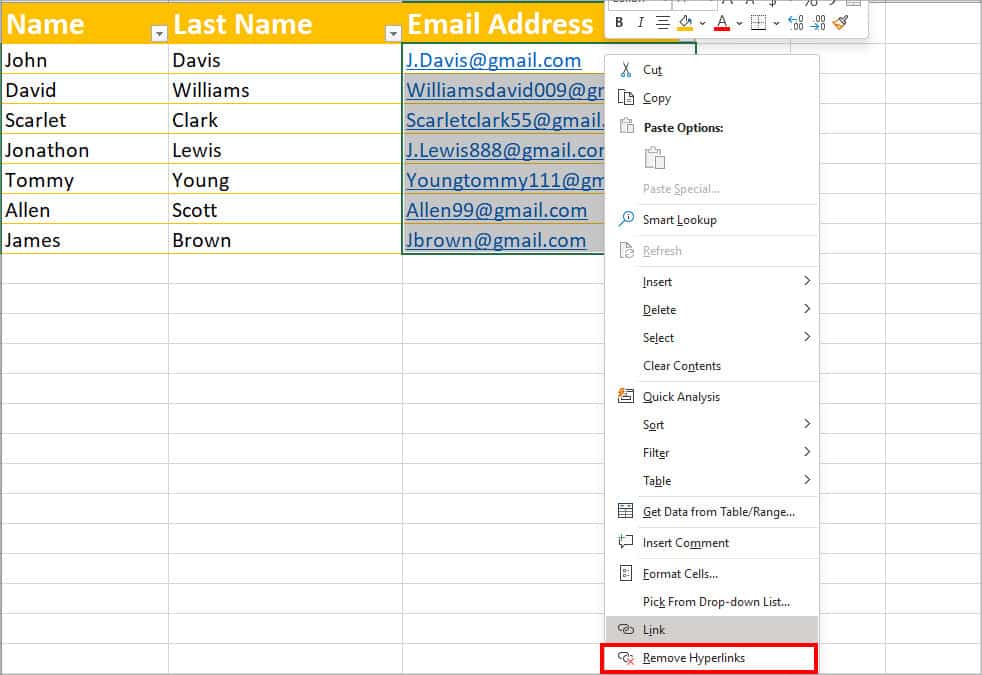Apply italic formatting from the mini toolbar

click(640, 22)
